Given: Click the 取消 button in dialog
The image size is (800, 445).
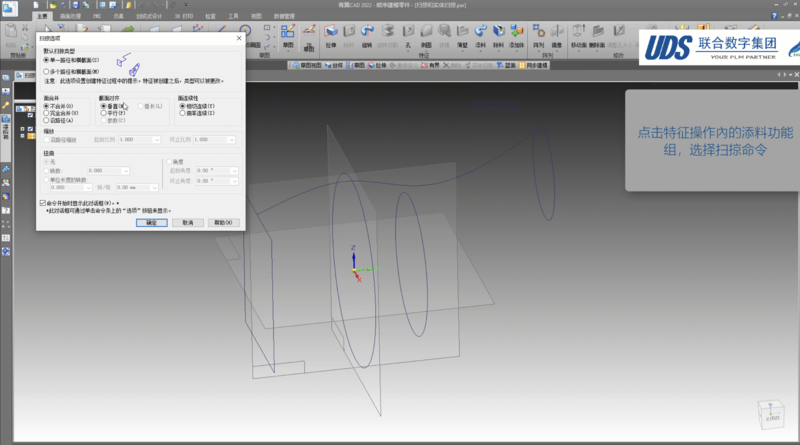Looking at the screenshot, I should coord(186,222).
